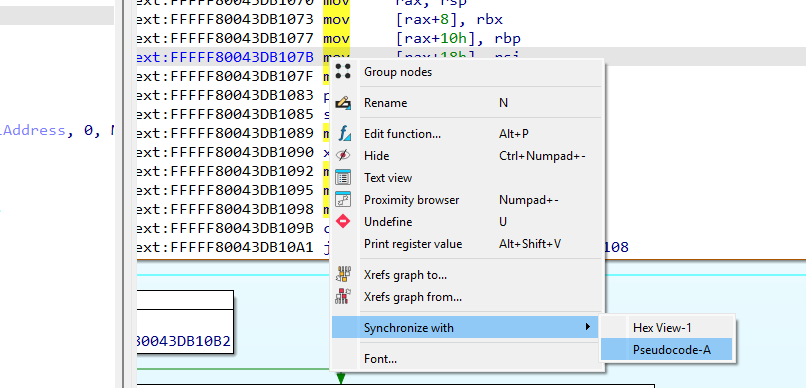Click the [rax+10h], rbp operand
The image size is (806, 388).
(x=458, y=39)
